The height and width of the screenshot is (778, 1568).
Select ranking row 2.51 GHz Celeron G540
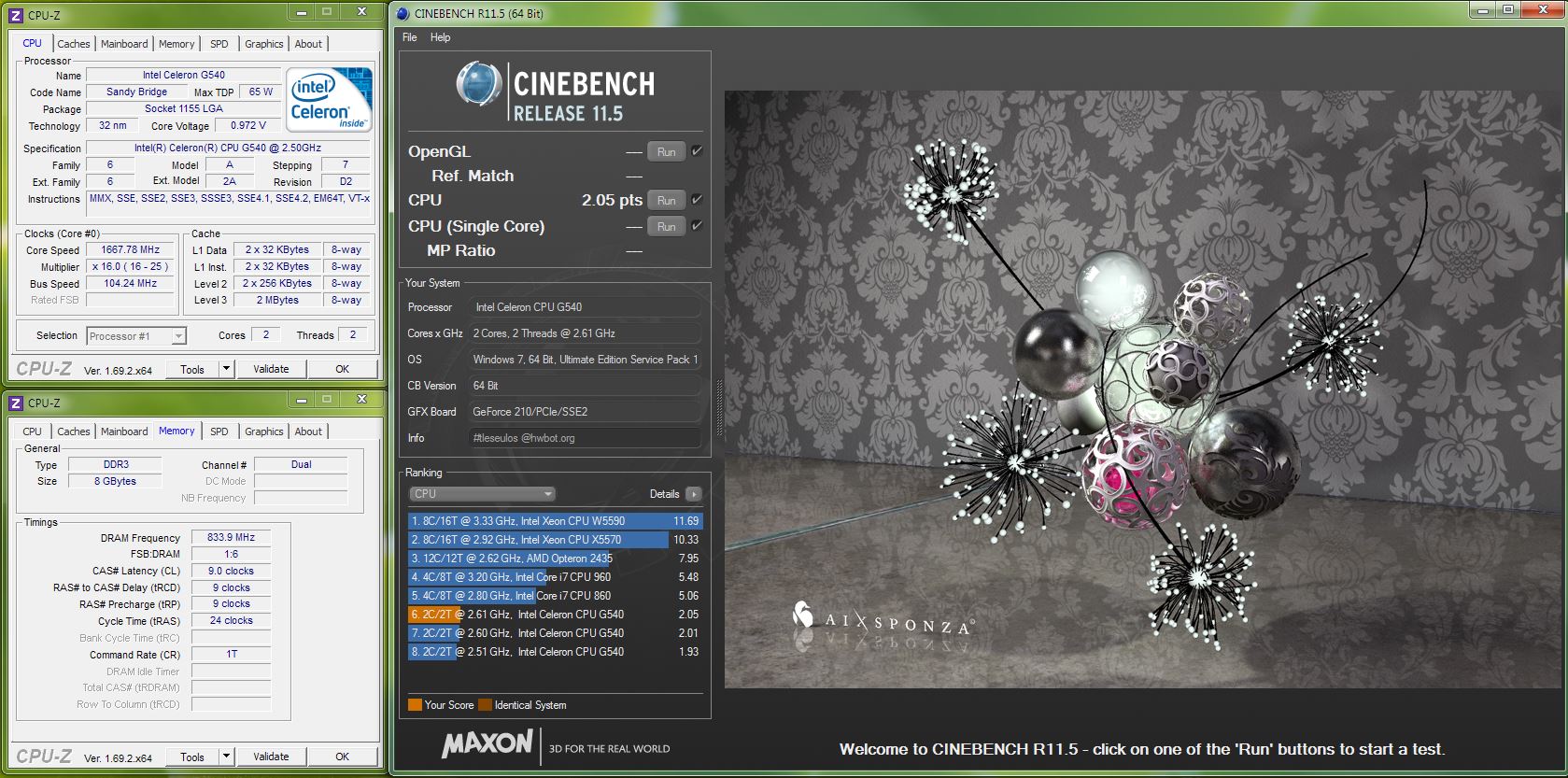(555, 652)
